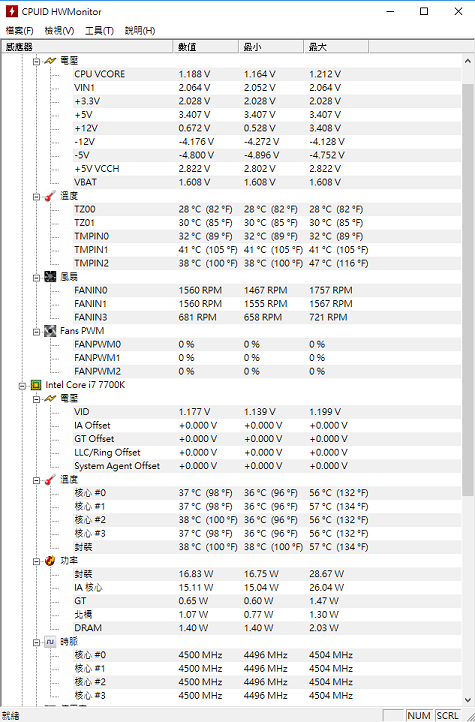Click the CPU power flame icon

point(50,561)
